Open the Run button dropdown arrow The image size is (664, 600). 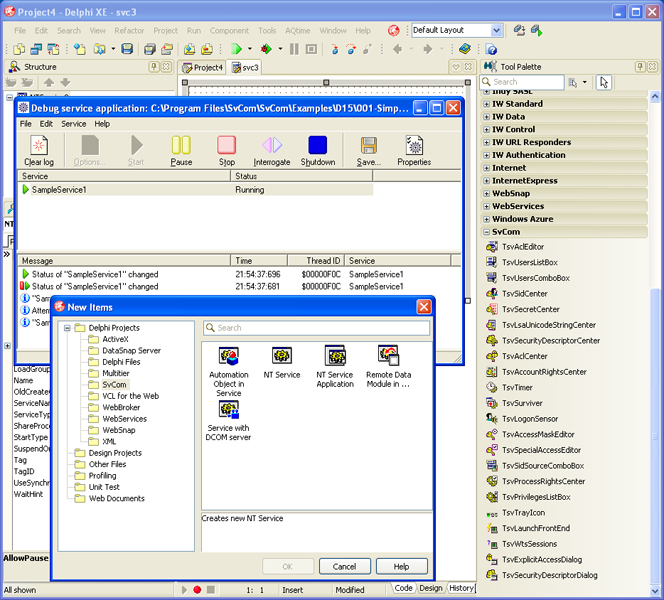tap(249, 49)
